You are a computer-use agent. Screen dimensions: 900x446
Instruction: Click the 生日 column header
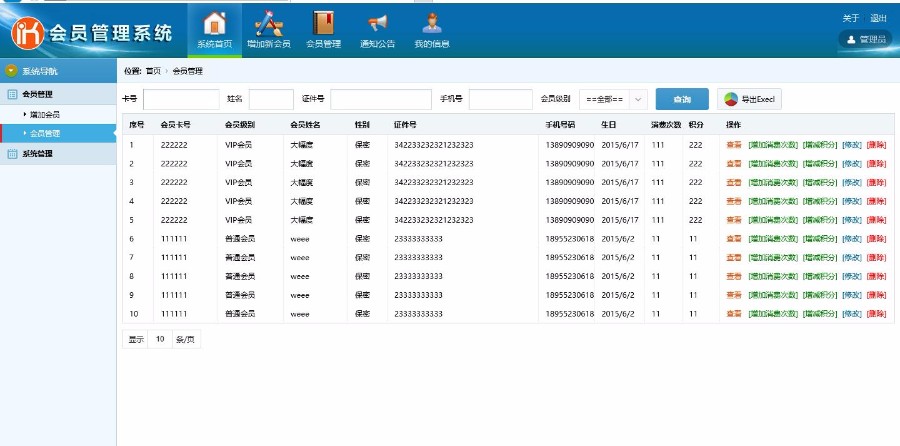[609, 125]
